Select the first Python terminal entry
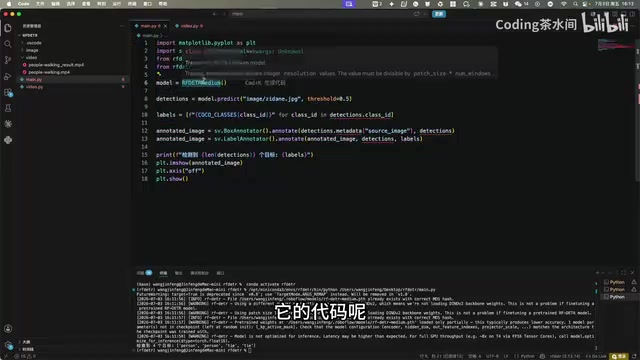The height and width of the screenshot is (360, 640). point(617,282)
